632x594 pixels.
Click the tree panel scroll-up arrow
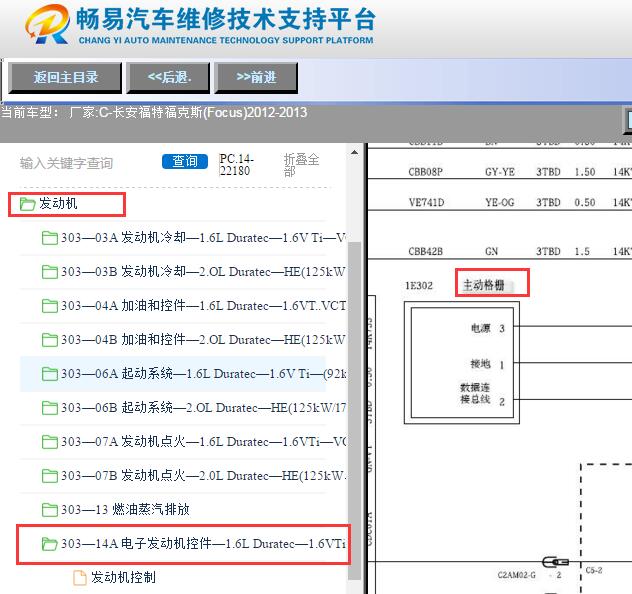click(x=354, y=152)
